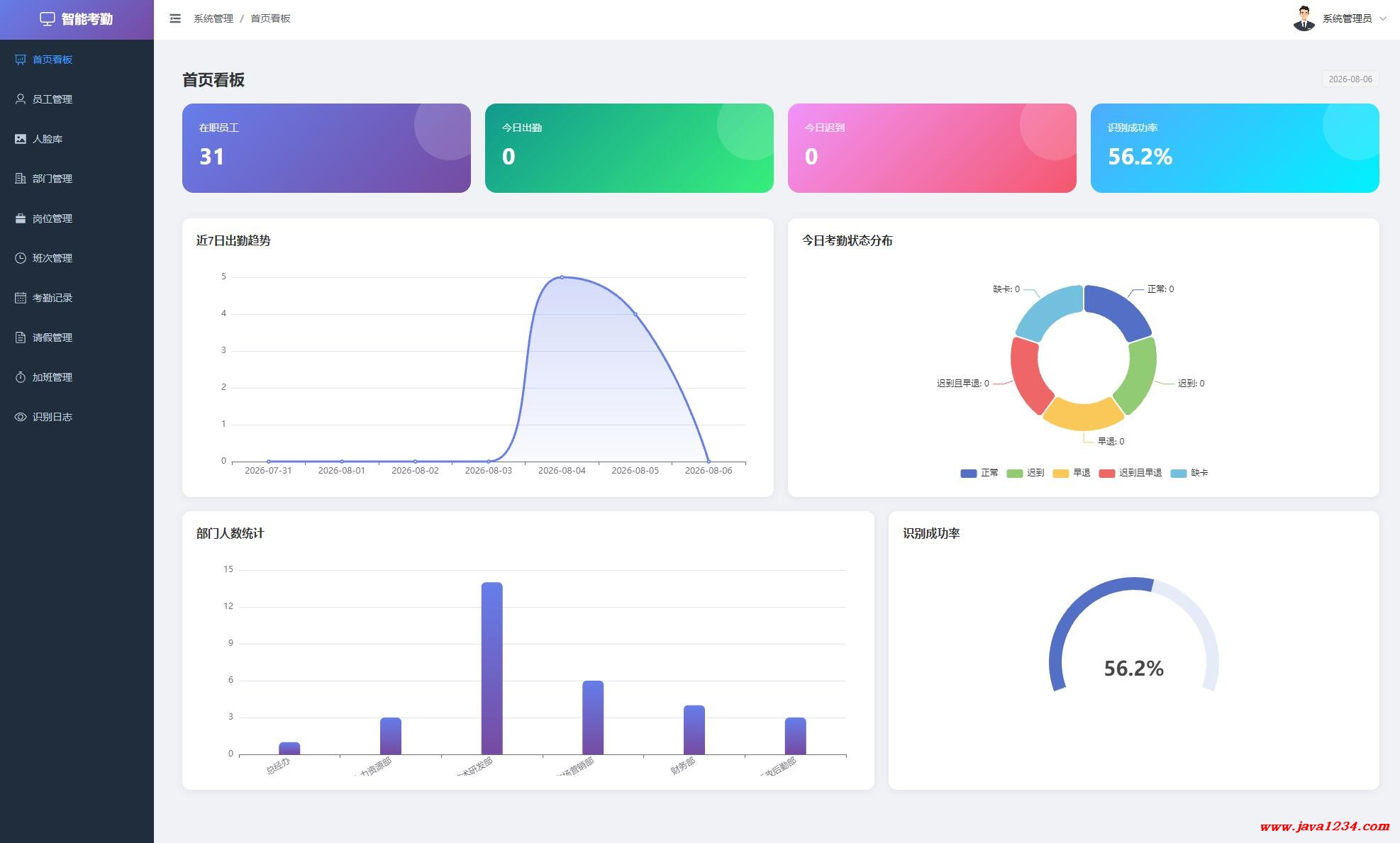
Task: Open user menu via admin avatar
Action: 1304,19
